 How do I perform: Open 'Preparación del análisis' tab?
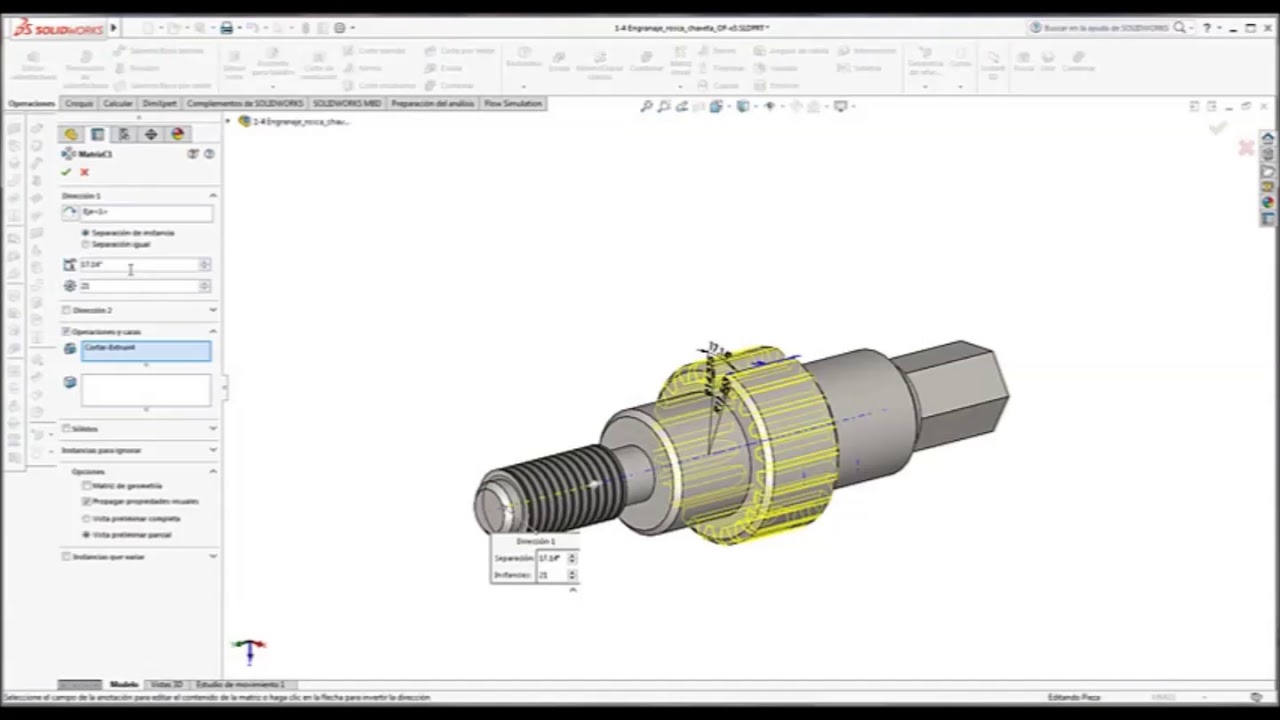[433, 103]
